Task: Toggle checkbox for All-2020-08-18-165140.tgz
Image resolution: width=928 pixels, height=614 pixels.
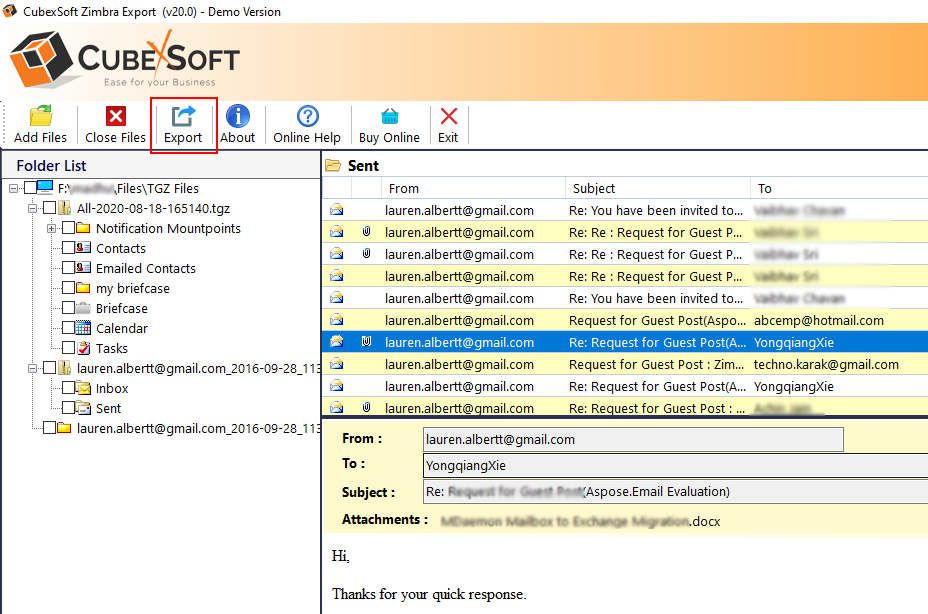Action: coord(49,208)
